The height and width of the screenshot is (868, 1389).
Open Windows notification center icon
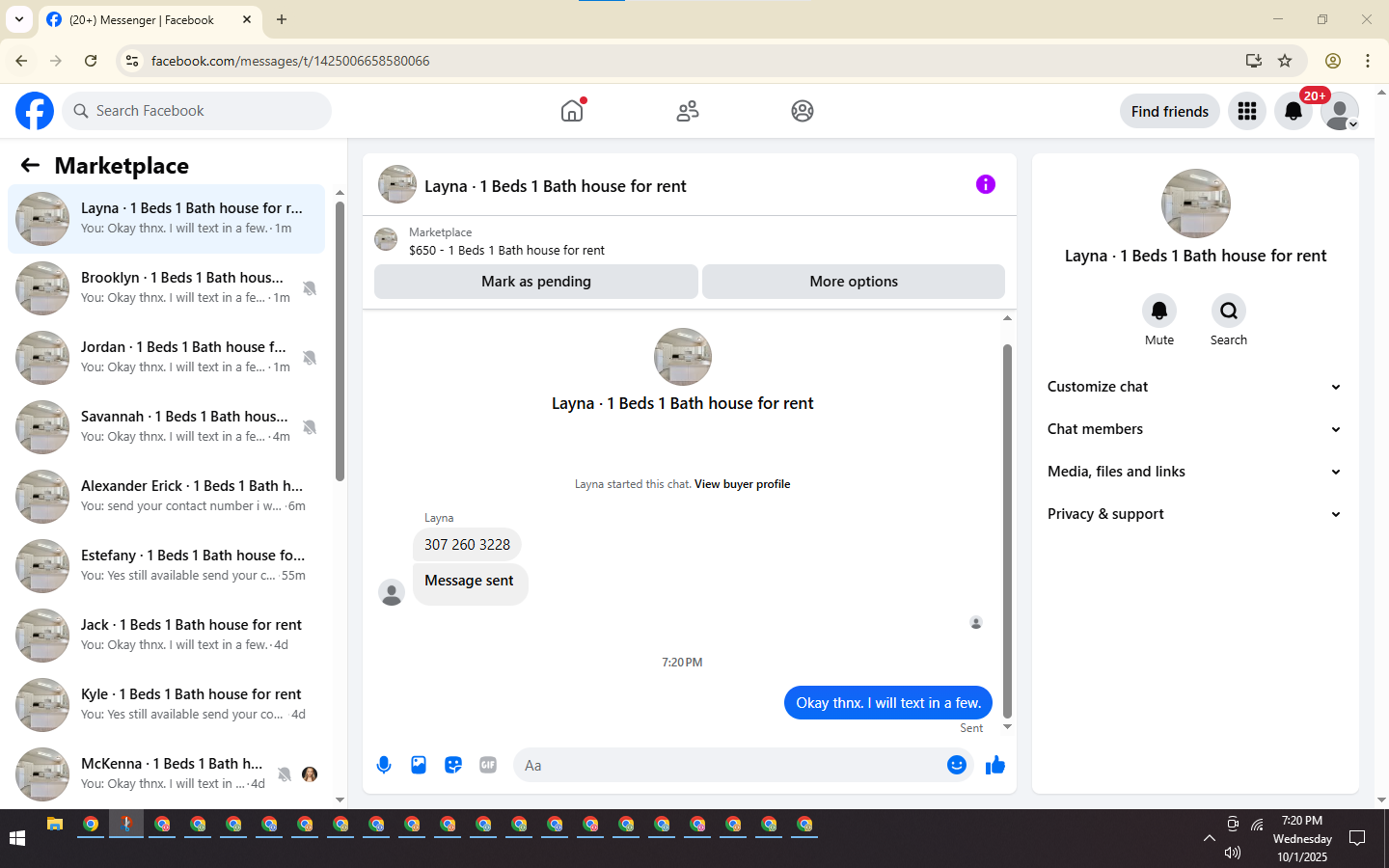click(x=1357, y=838)
